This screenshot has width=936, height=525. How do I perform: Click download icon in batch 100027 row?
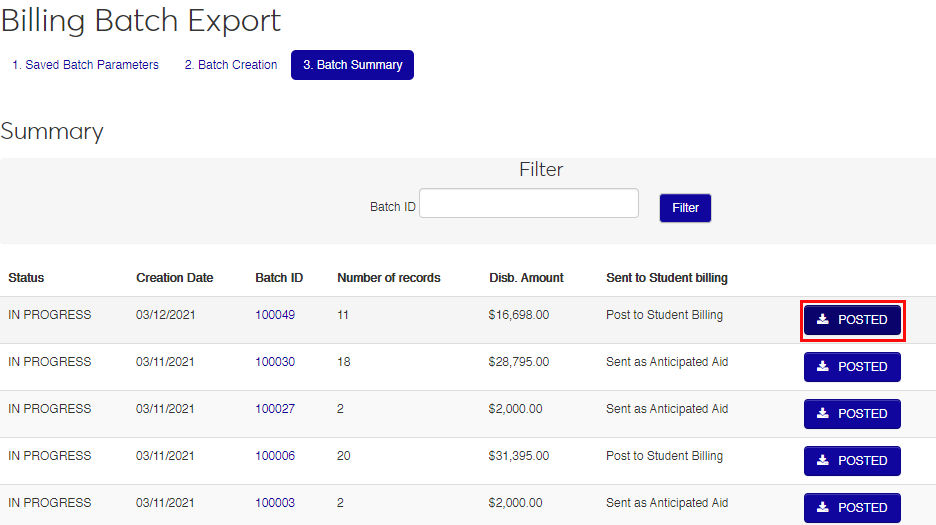coord(823,414)
